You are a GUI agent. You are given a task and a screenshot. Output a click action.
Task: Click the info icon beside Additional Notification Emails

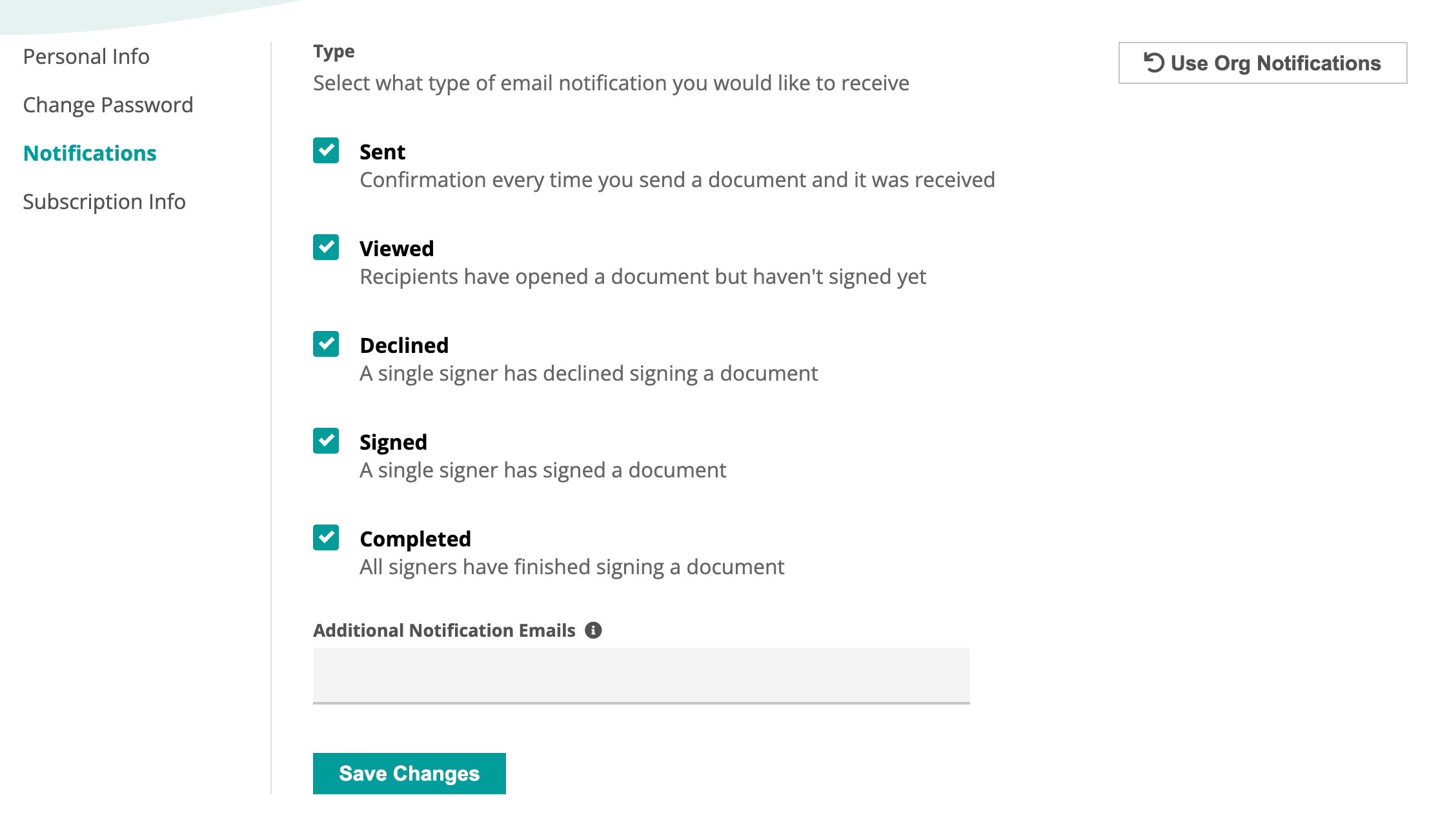(x=594, y=630)
